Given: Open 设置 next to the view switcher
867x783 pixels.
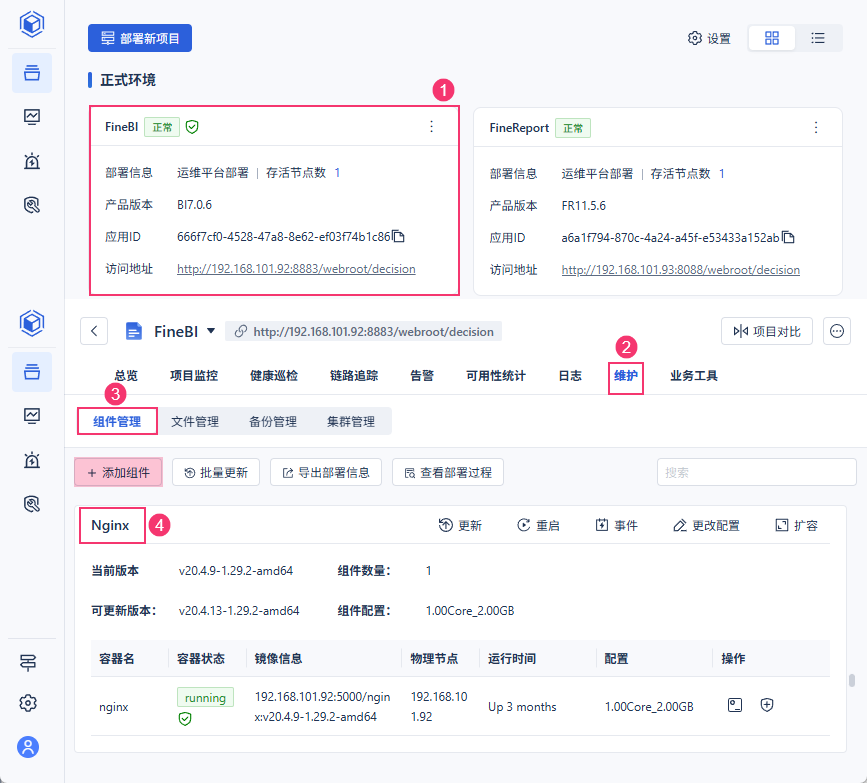Looking at the screenshot, I should (x=709, y=38).
